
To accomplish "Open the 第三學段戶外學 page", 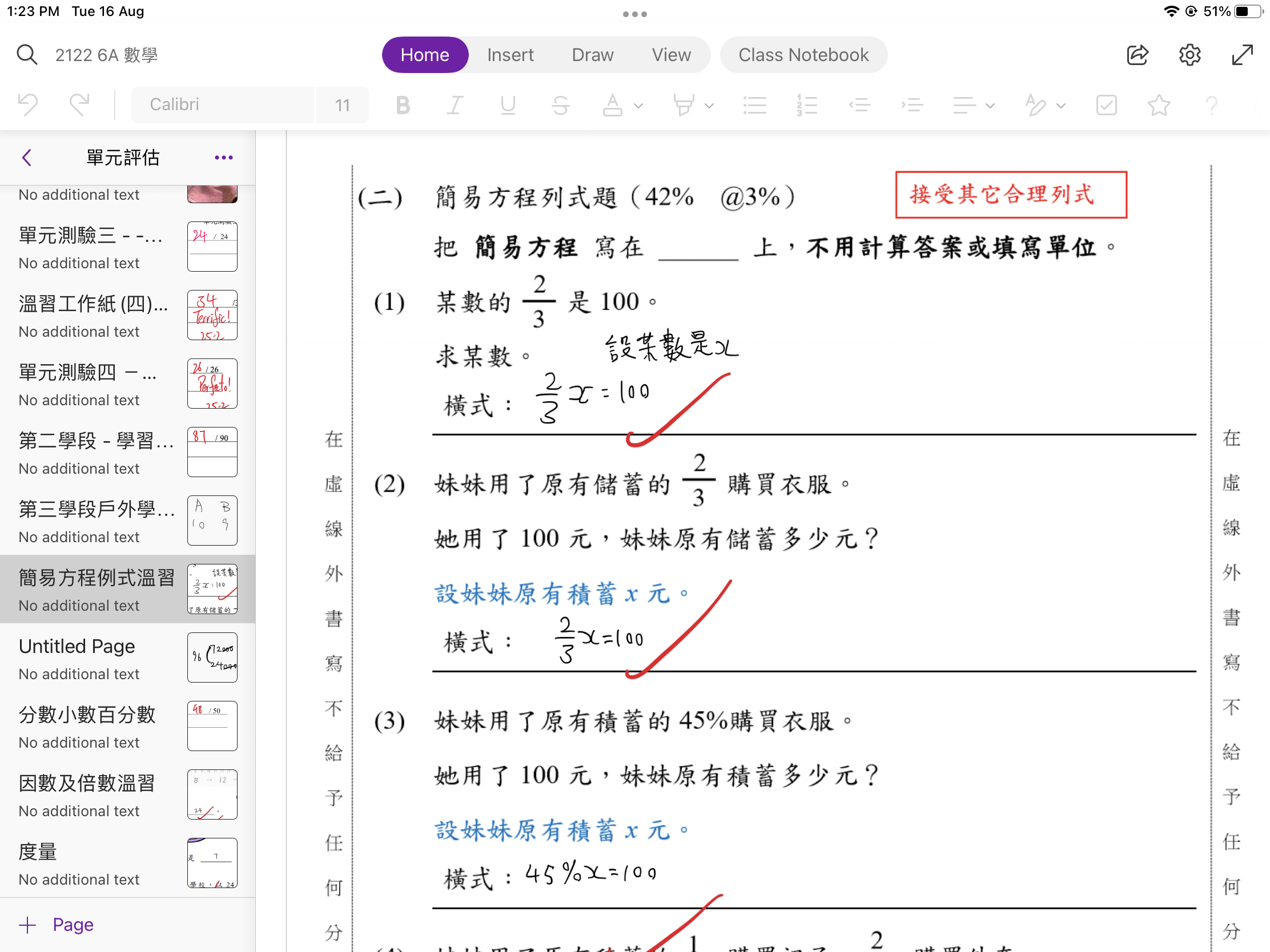I will pos(127,521).
